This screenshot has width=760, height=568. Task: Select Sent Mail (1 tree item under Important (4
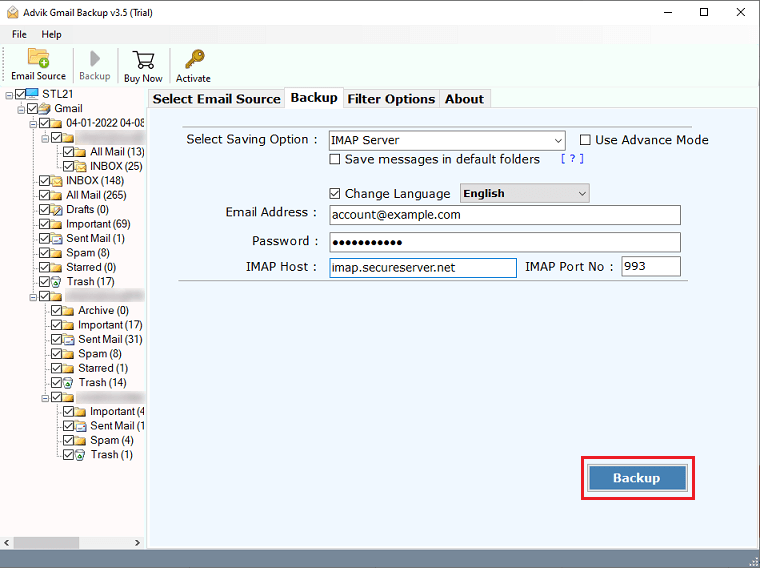pos(117,426)
